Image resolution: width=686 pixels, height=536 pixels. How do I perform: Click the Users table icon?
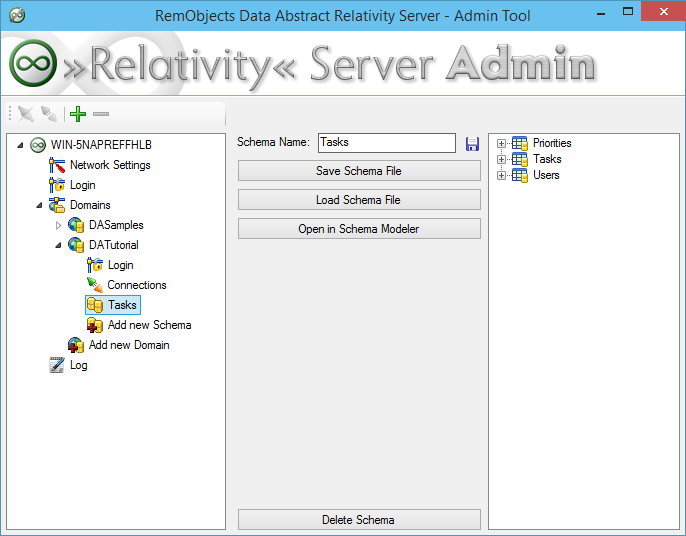click(x=520, y=175)
